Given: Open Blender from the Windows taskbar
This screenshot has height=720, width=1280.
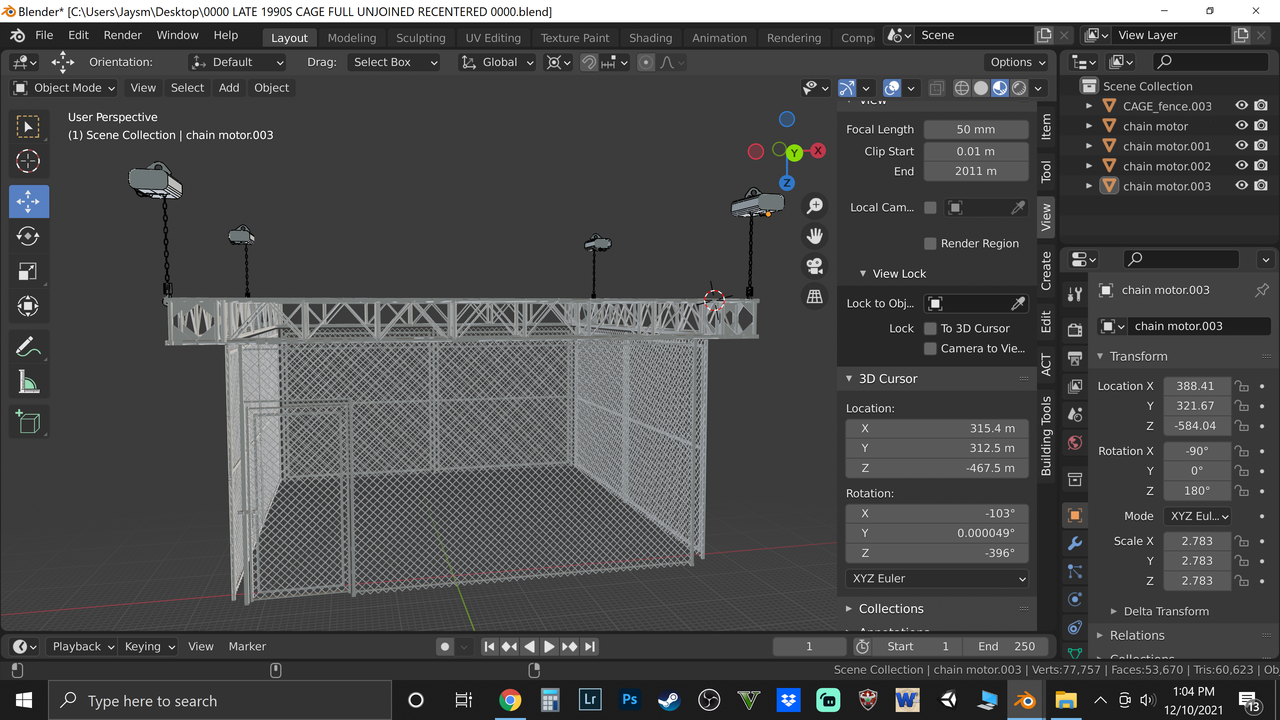Looking at the screenshot, I should [x=1025, y=700].
